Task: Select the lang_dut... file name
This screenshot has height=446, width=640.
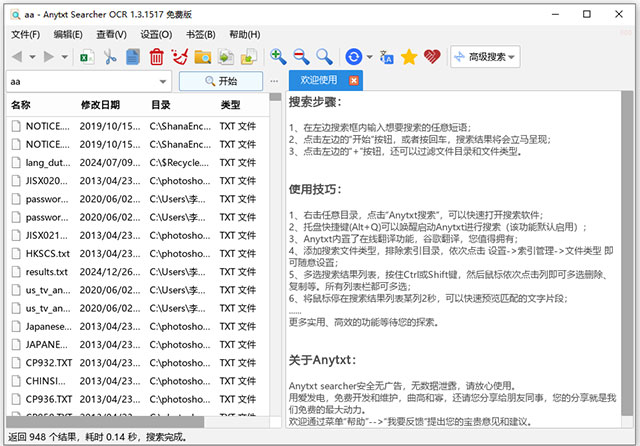Action: click(48, 163)
